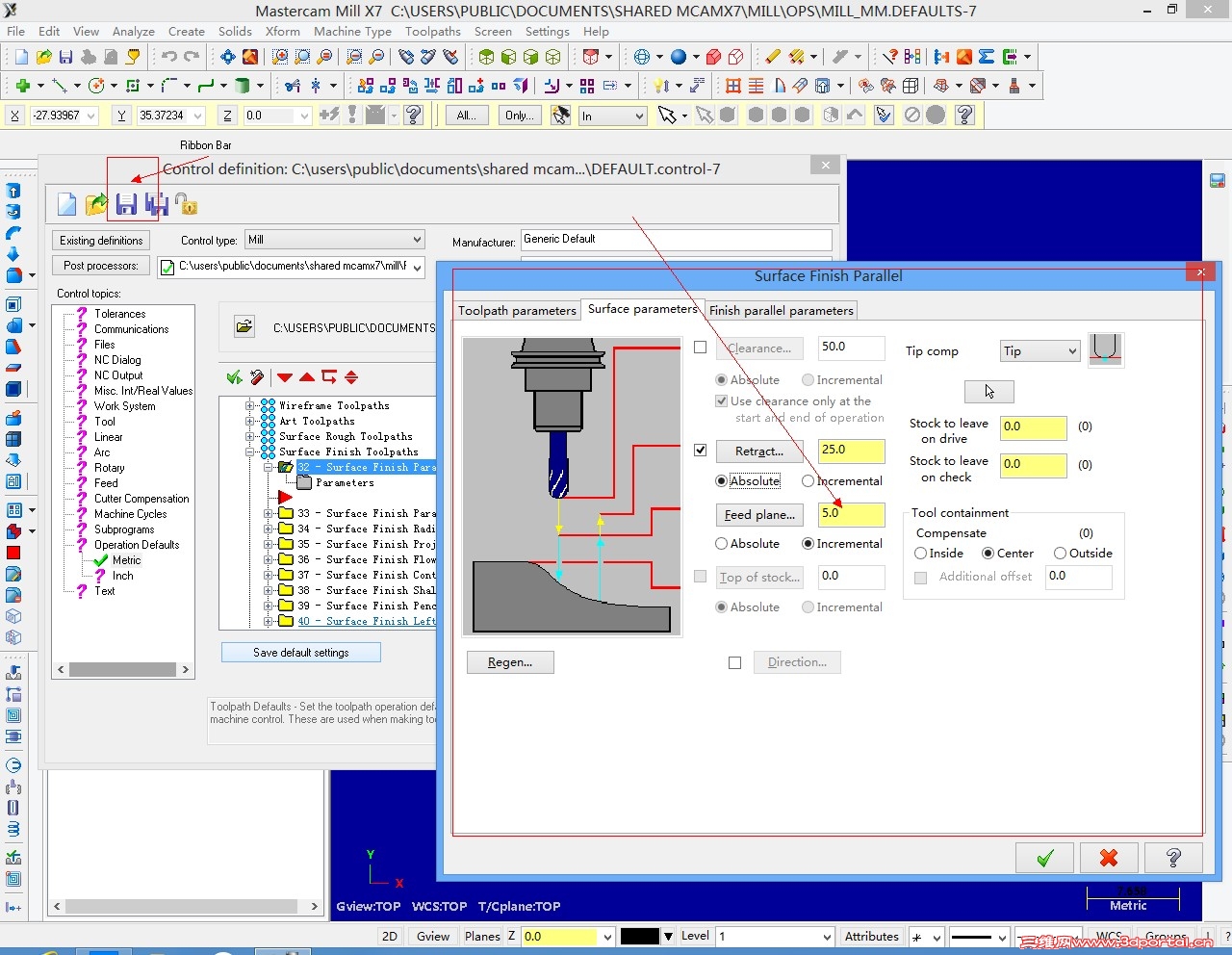Click the red up-arrow icon above toolpath tree

(307, 377)
